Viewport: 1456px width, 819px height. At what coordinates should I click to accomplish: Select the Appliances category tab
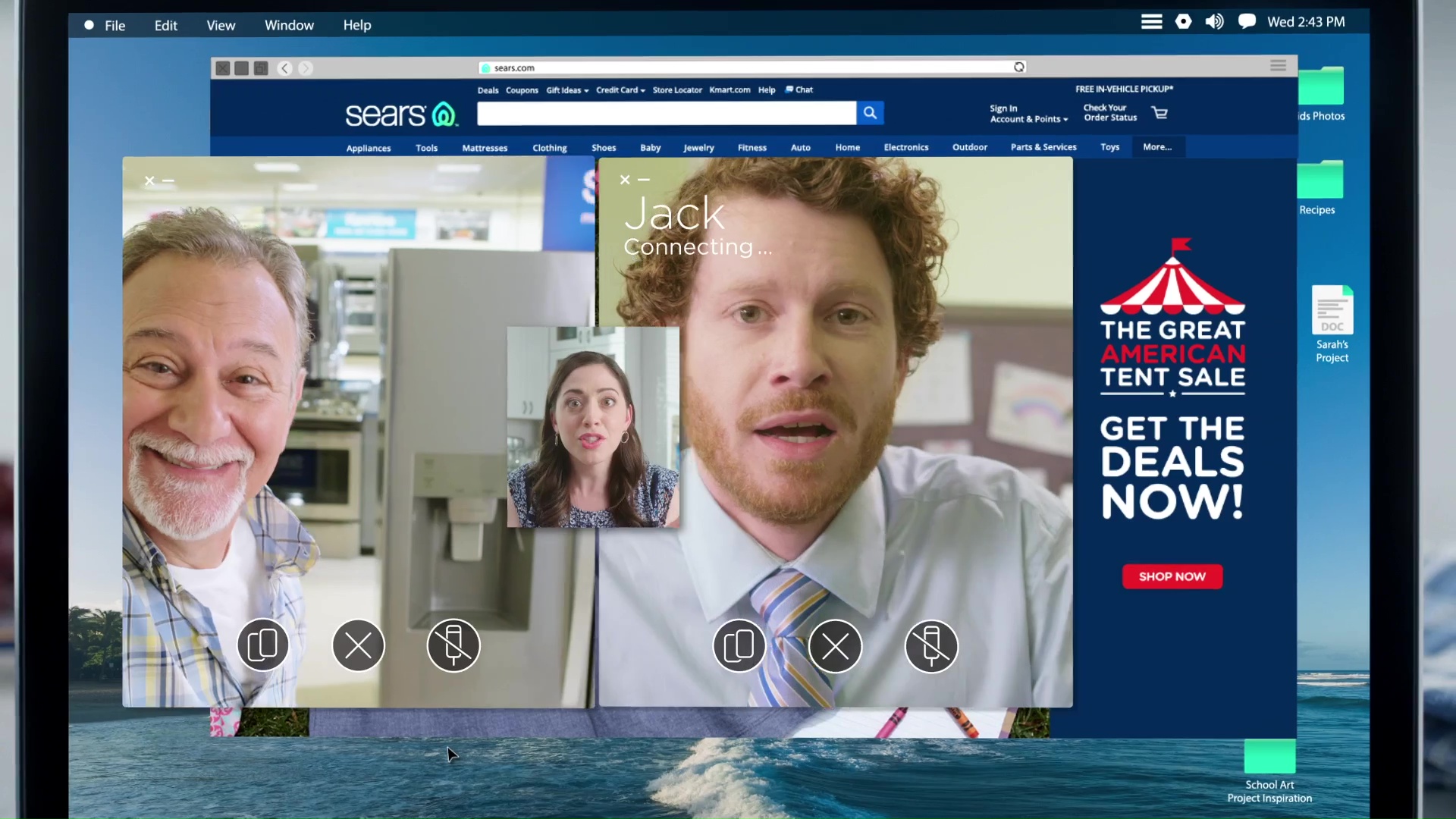coord(369,148)
